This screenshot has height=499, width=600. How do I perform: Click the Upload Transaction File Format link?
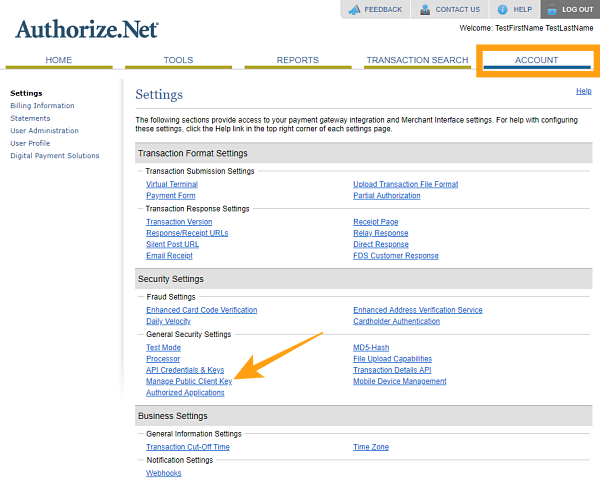(406, 184)
